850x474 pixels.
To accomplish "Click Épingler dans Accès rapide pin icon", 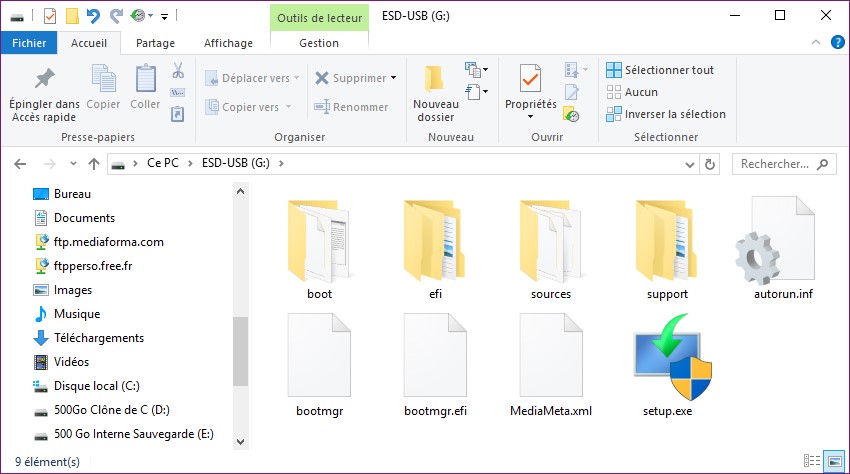I will pyautogui.click(x=44, y=80).
